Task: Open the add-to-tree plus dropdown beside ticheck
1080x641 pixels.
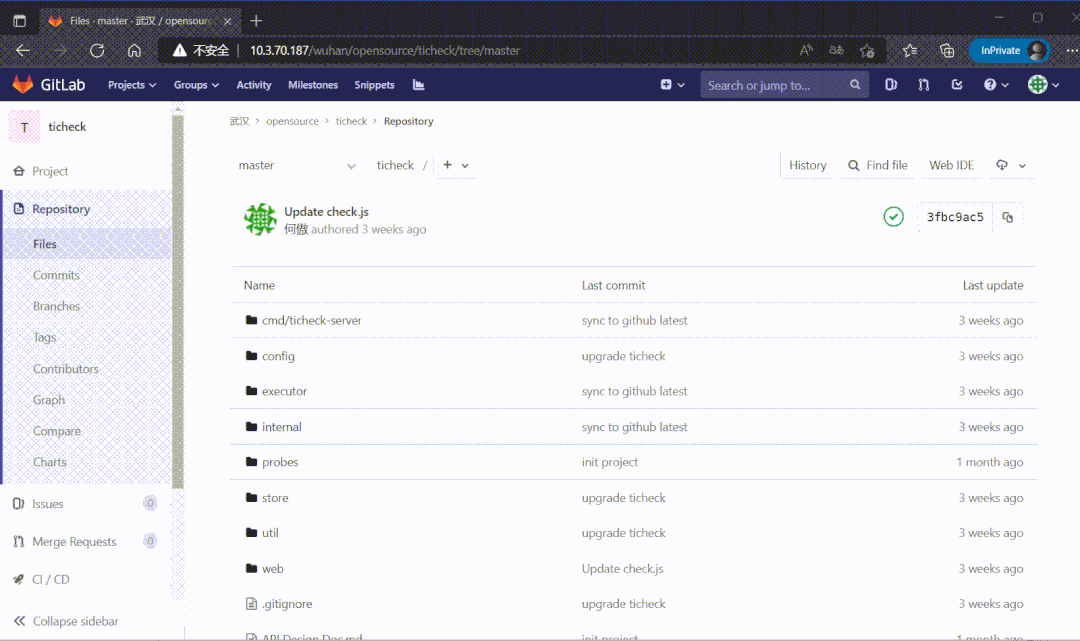Action: (455, 165)
